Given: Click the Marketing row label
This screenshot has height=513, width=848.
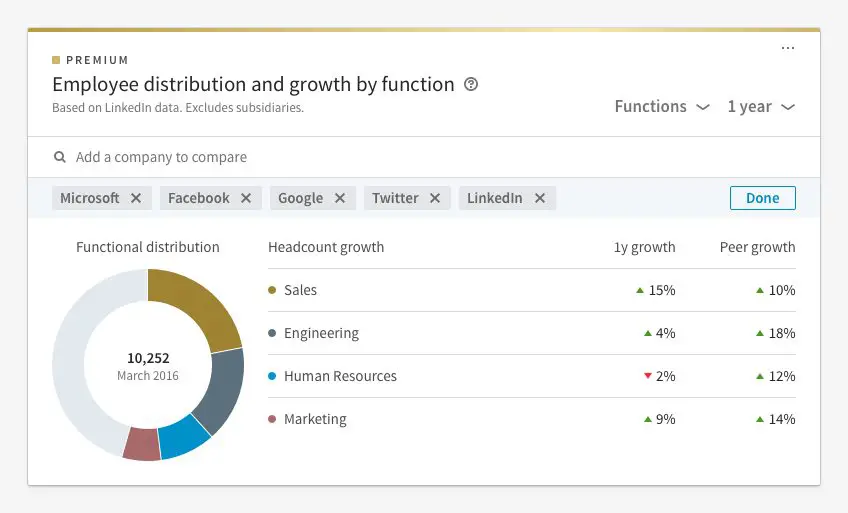Looking at the screenshot, I should tap(315, 419).
